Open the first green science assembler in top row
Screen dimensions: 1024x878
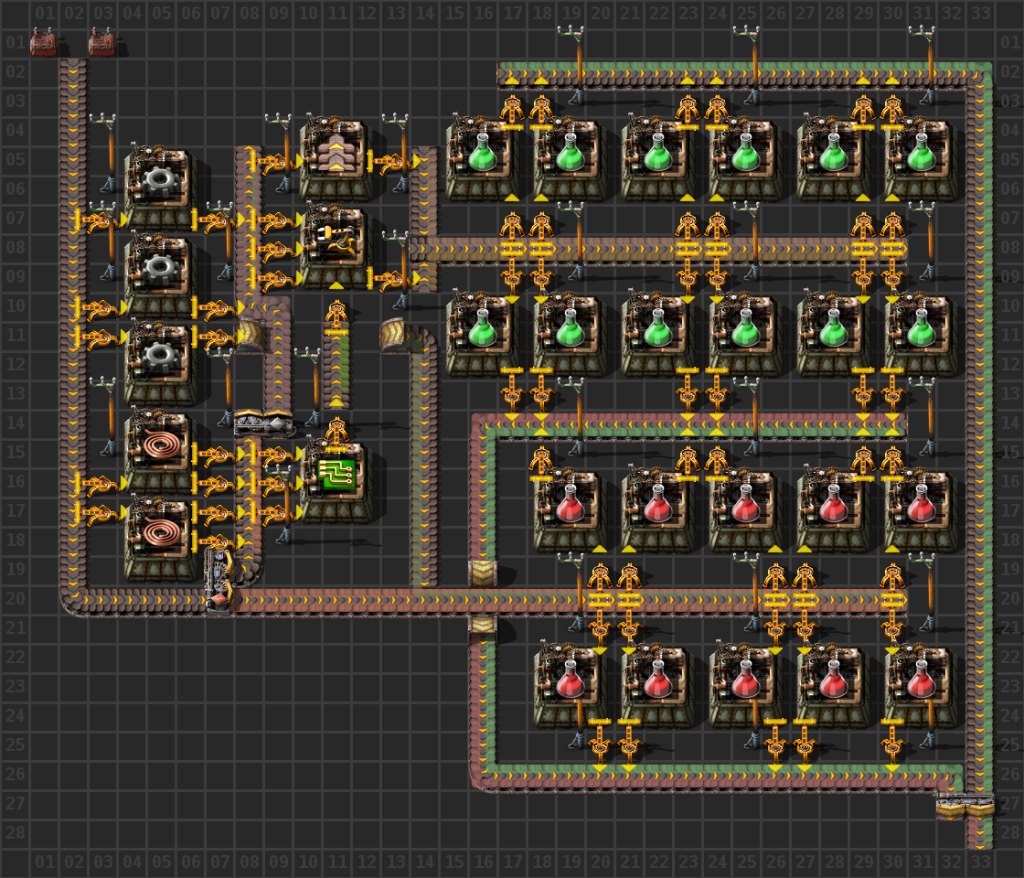482,160
